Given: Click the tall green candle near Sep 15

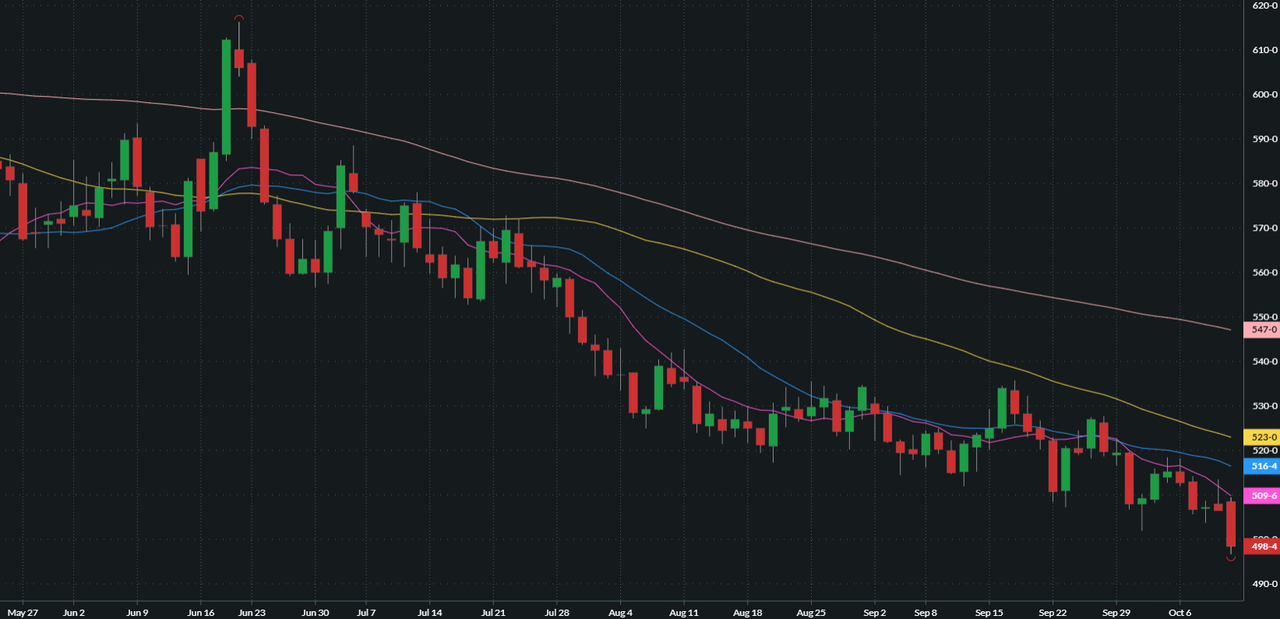Looking at the screenshot, I should pos(1002,408).
